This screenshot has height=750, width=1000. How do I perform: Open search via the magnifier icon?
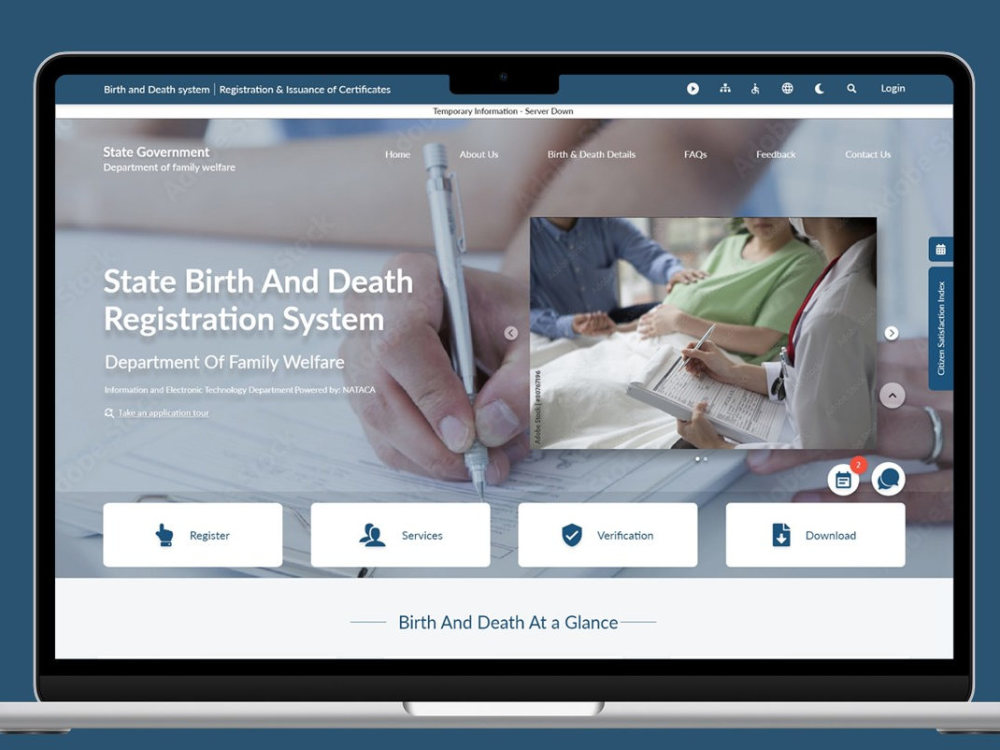coord(851,89)
